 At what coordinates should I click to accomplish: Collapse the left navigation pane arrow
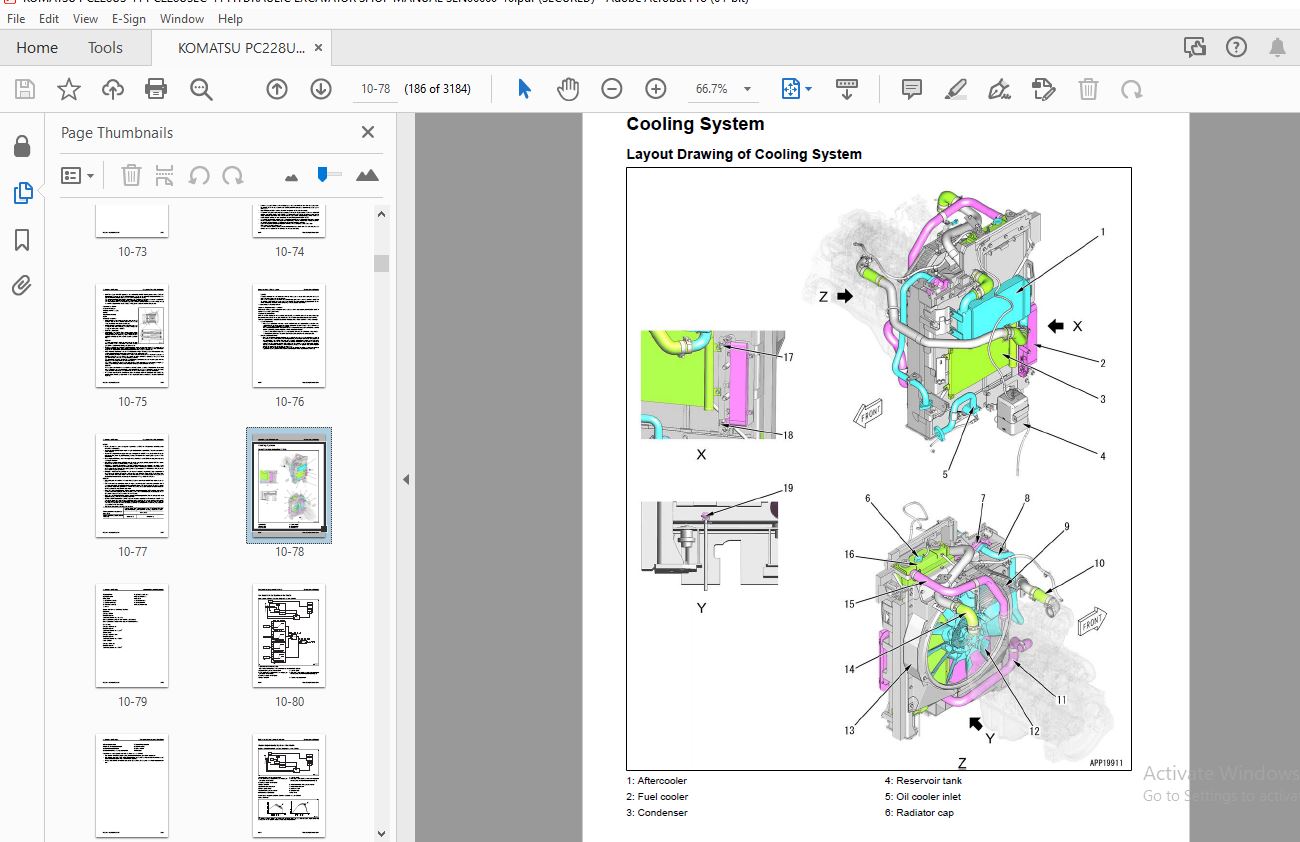[406, 480]
